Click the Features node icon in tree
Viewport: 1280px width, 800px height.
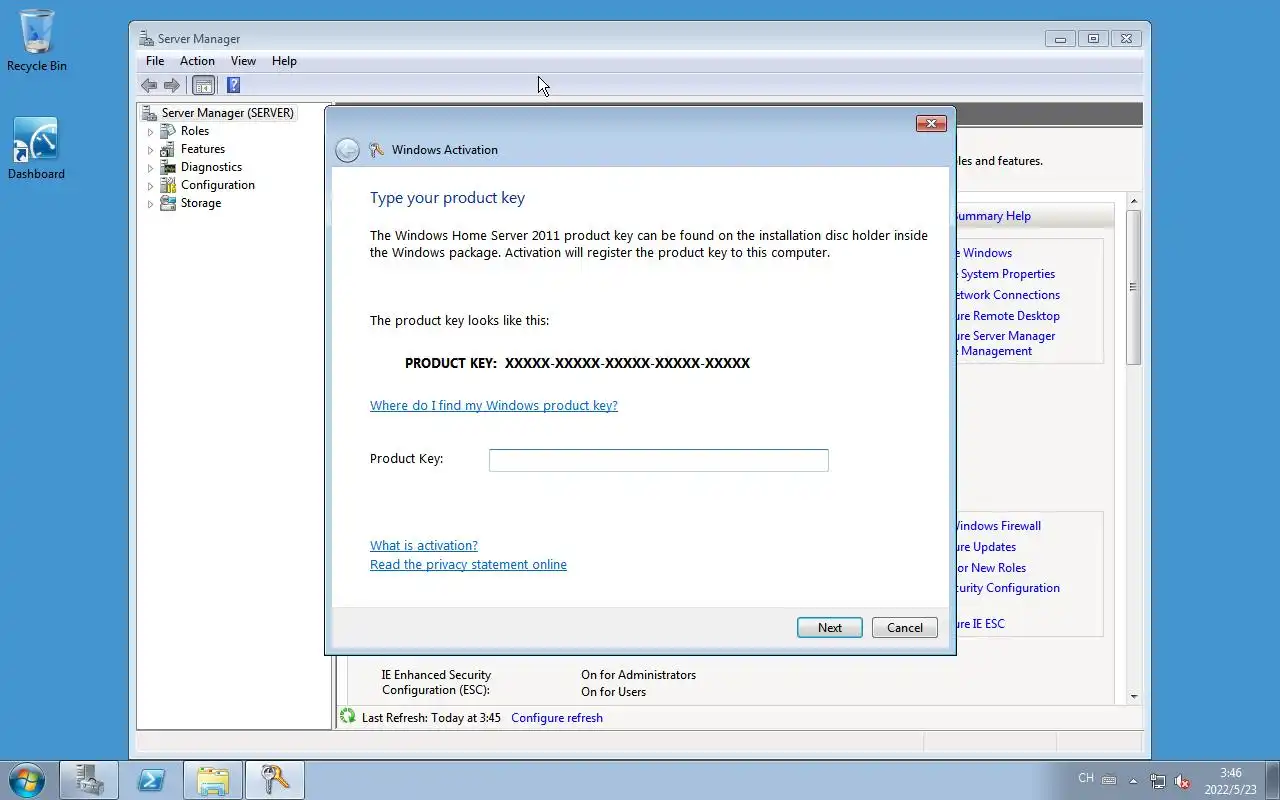tap(168, 149)
